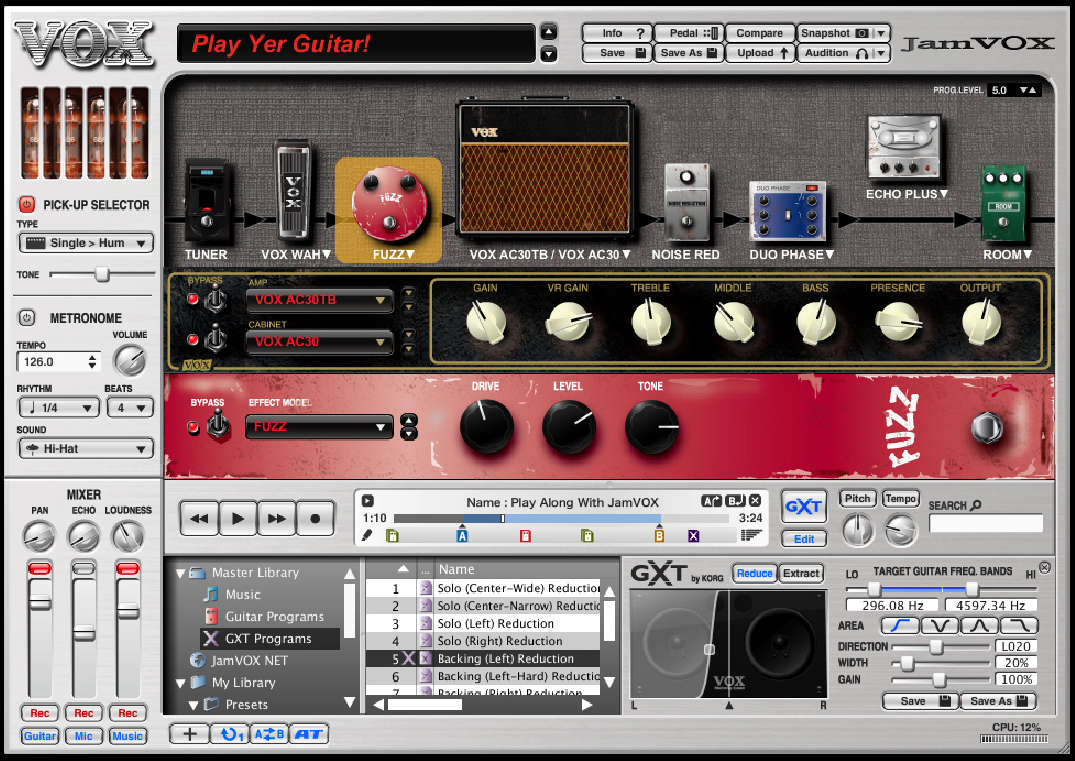Select the VOX WAH pedal
Screen dimensions: 1075x761
tap(293, 191)
